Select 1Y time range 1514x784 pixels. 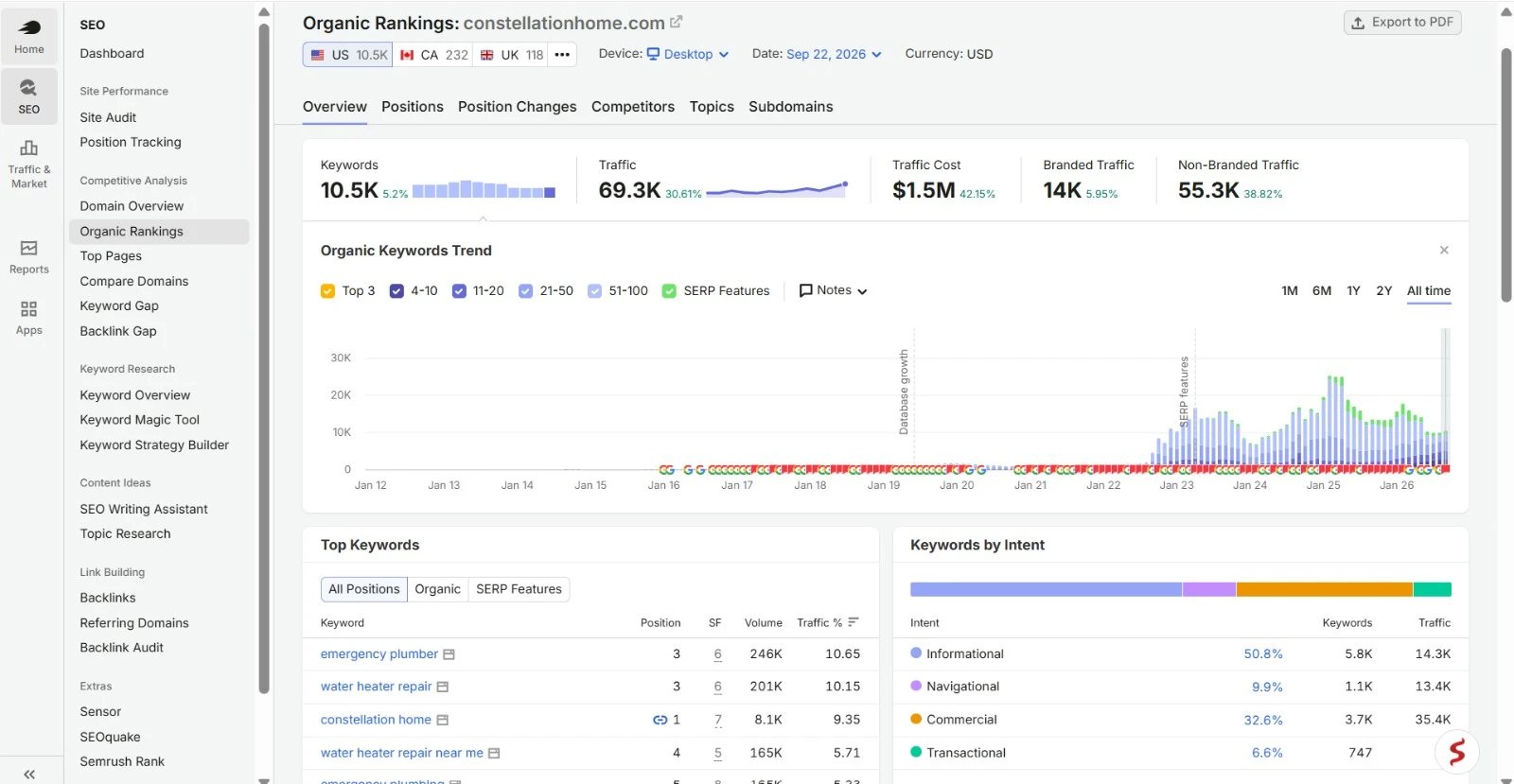pyautogui.click(x=1354, y=291)
